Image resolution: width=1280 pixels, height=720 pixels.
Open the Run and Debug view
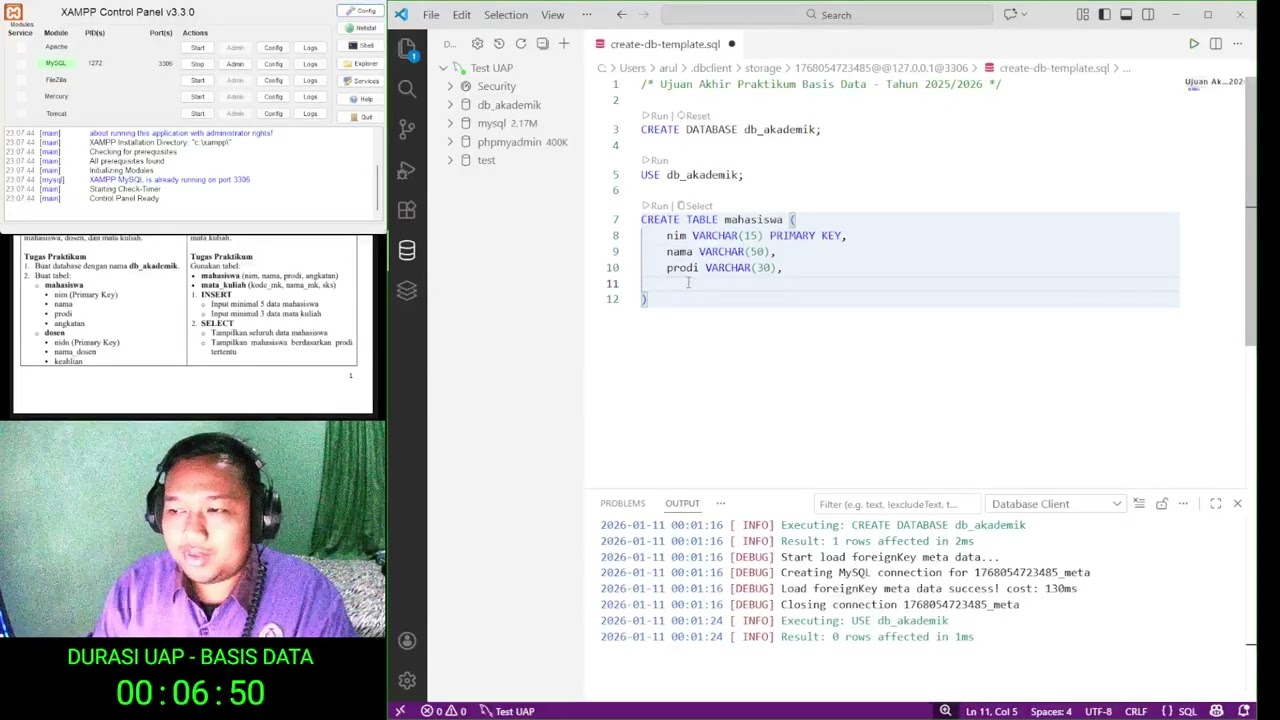click(x=407, y=170)
